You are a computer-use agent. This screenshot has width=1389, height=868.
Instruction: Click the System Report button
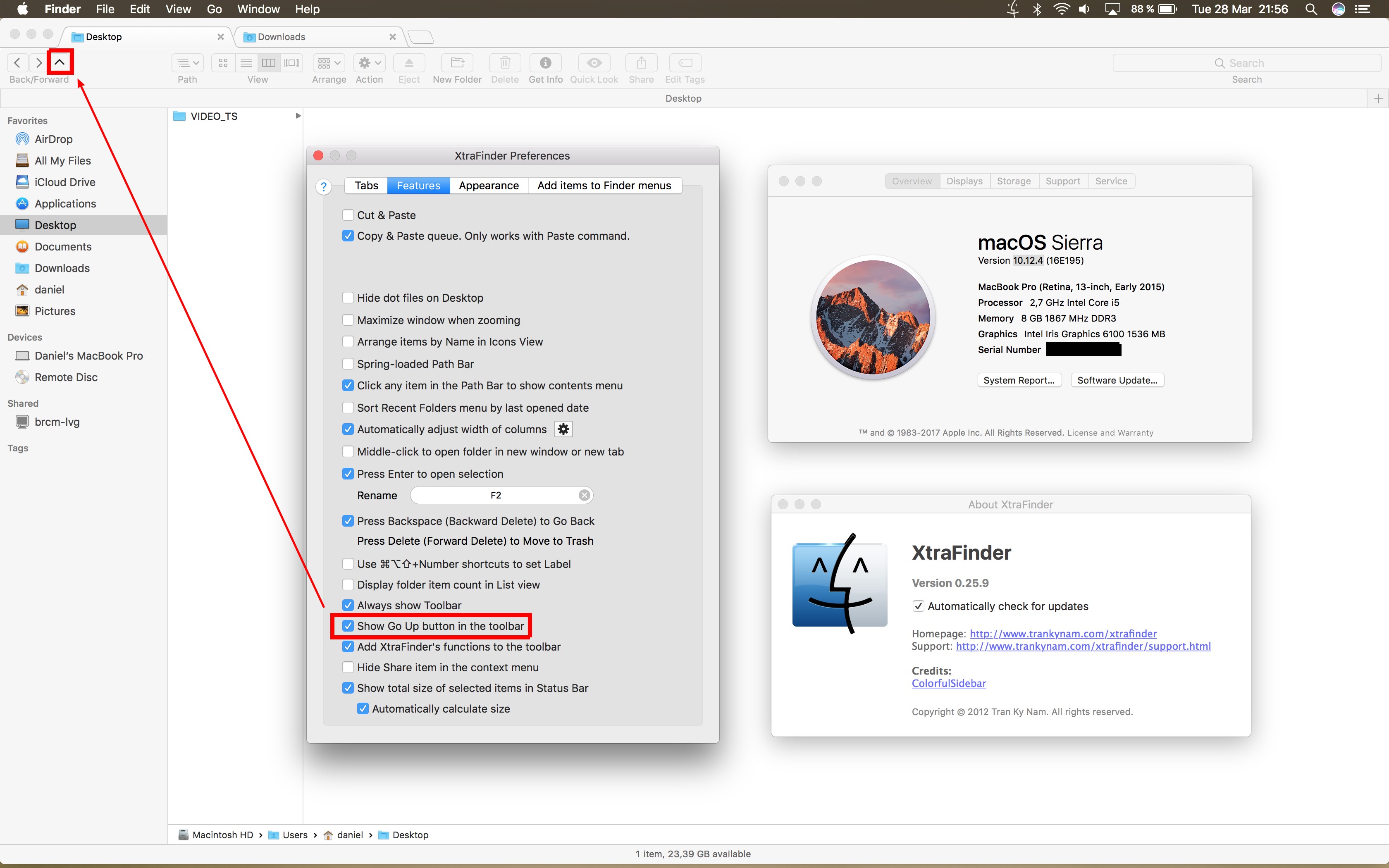tap(1019, 379)
